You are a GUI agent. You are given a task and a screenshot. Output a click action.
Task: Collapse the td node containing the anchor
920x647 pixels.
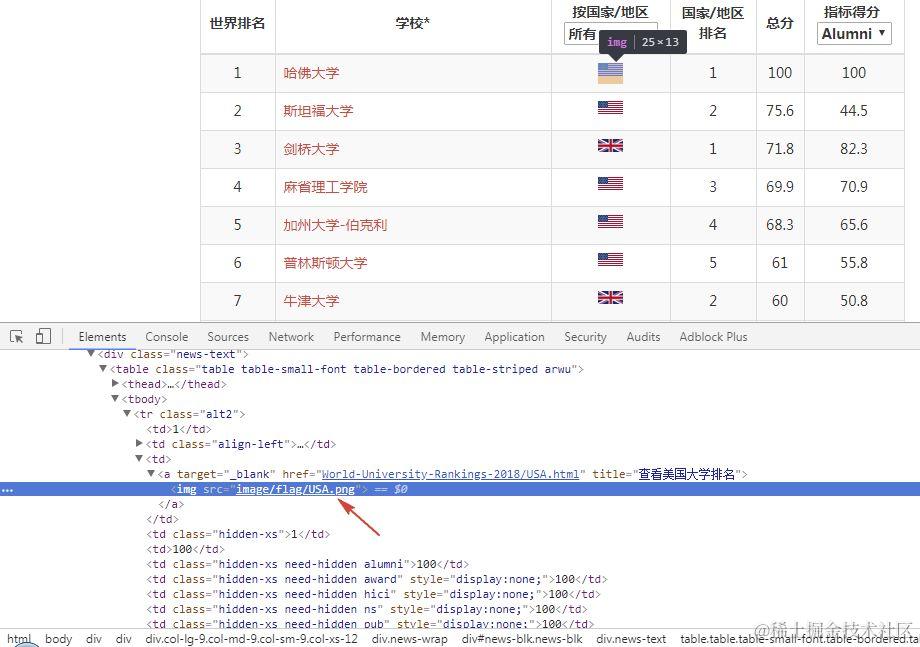coord(139,459)
